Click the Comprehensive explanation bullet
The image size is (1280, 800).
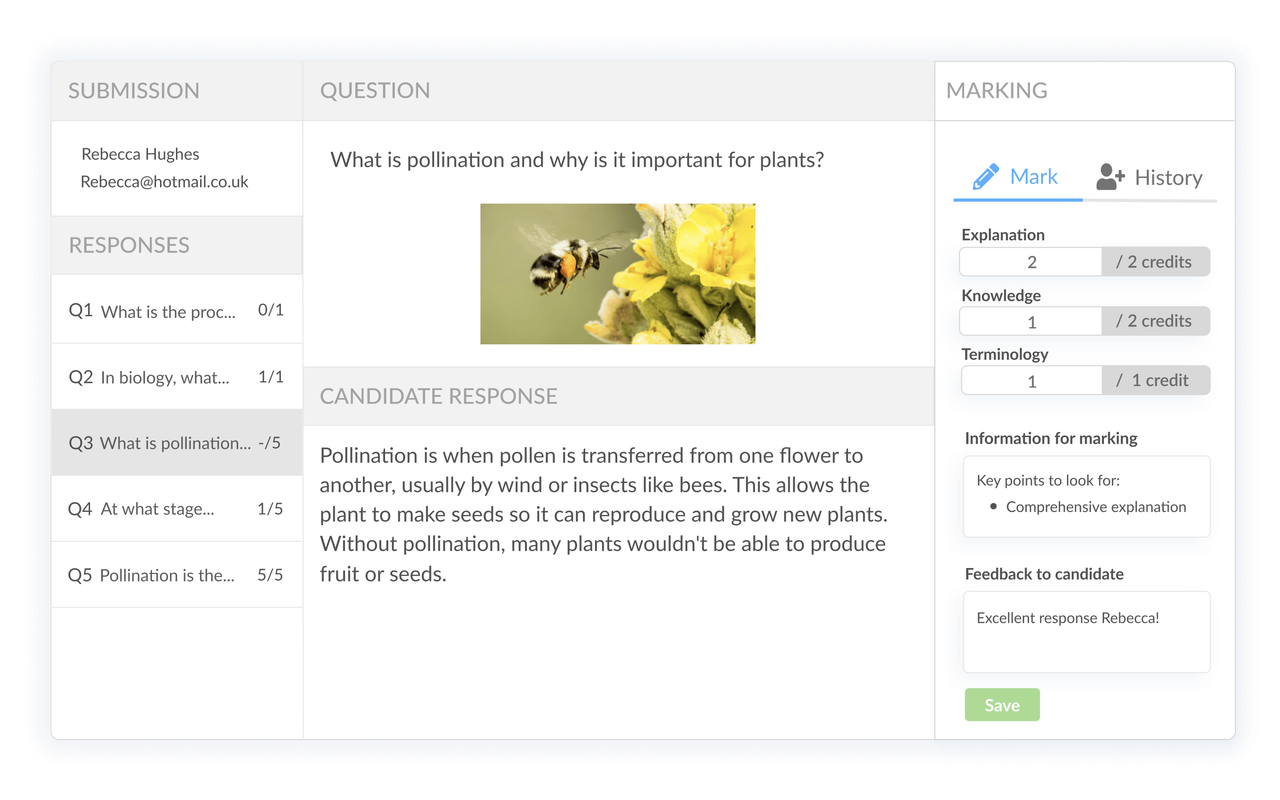(1088, 507)
